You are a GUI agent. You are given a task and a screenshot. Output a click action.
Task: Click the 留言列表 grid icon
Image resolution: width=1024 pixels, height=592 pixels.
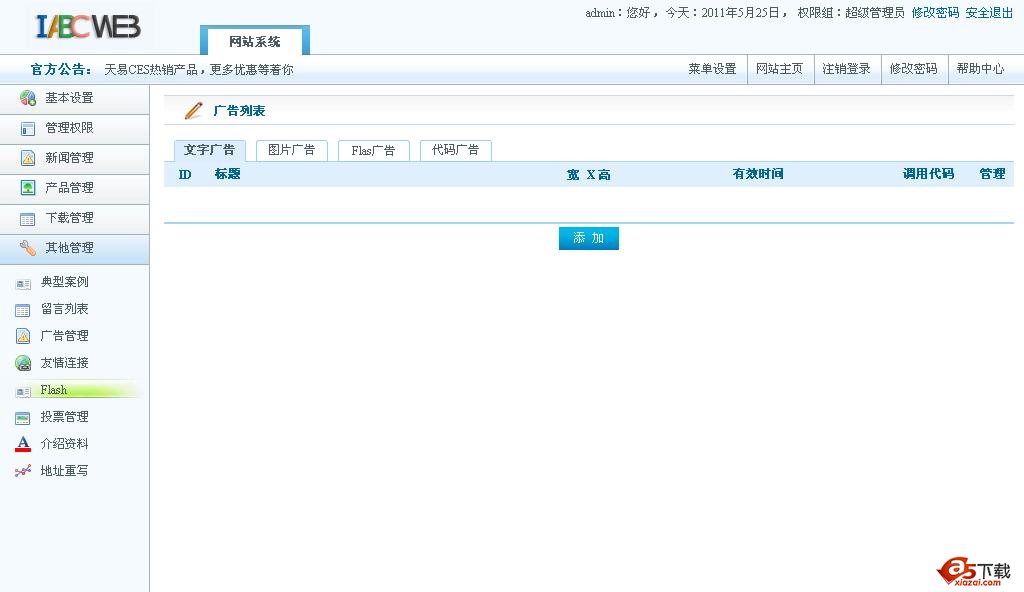click(x=23, y=310)
